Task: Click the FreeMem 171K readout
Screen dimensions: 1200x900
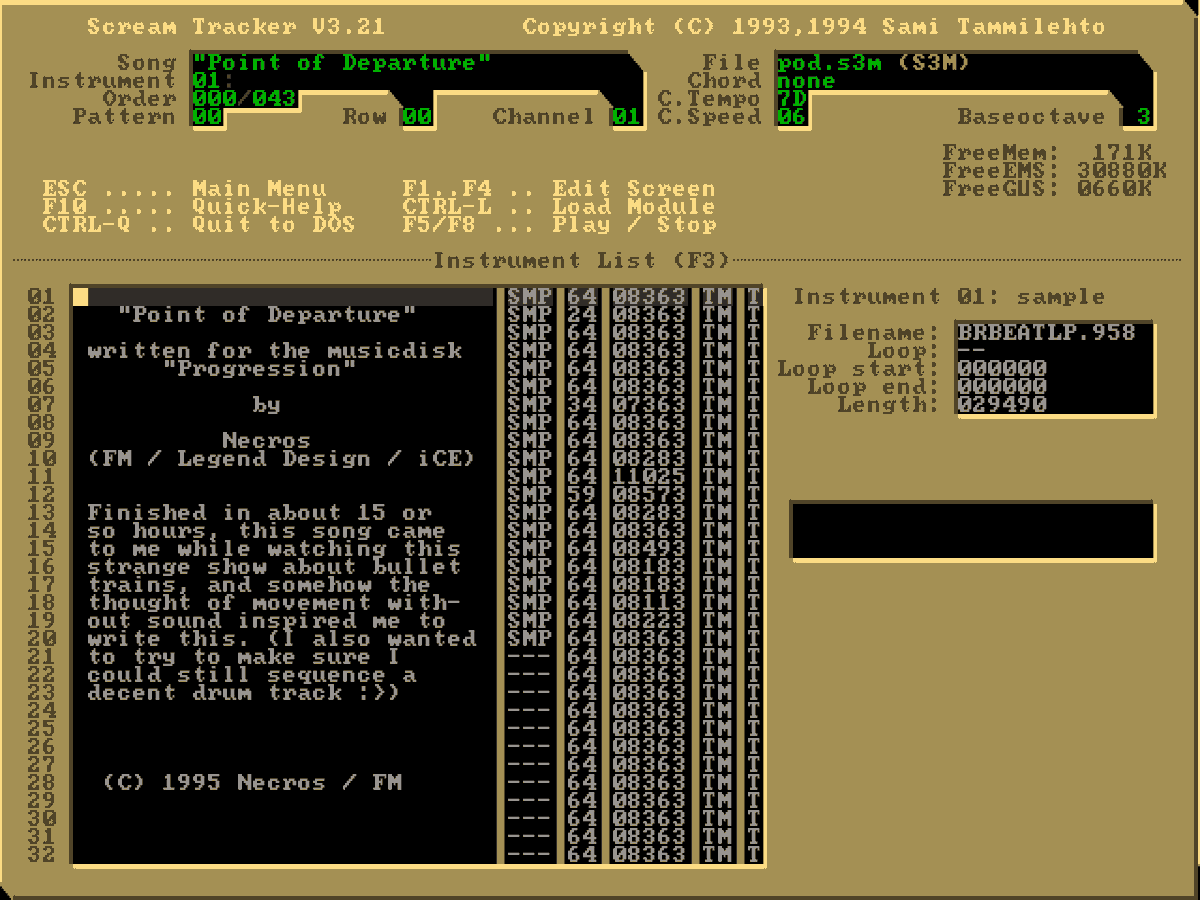Action: click(1047, 153)
